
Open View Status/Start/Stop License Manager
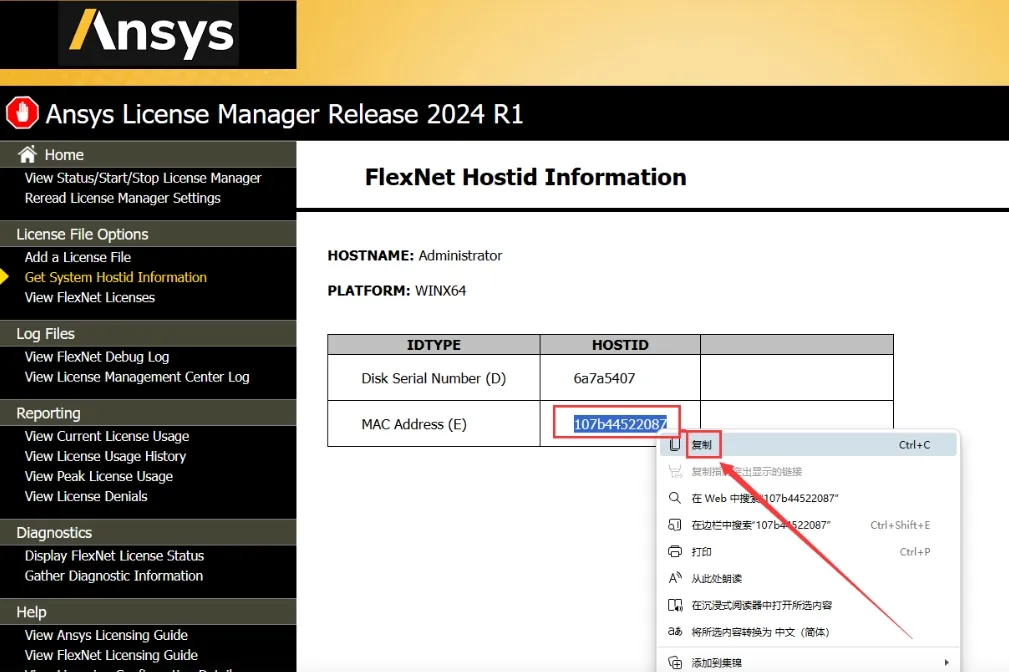(x=143, y=178)
